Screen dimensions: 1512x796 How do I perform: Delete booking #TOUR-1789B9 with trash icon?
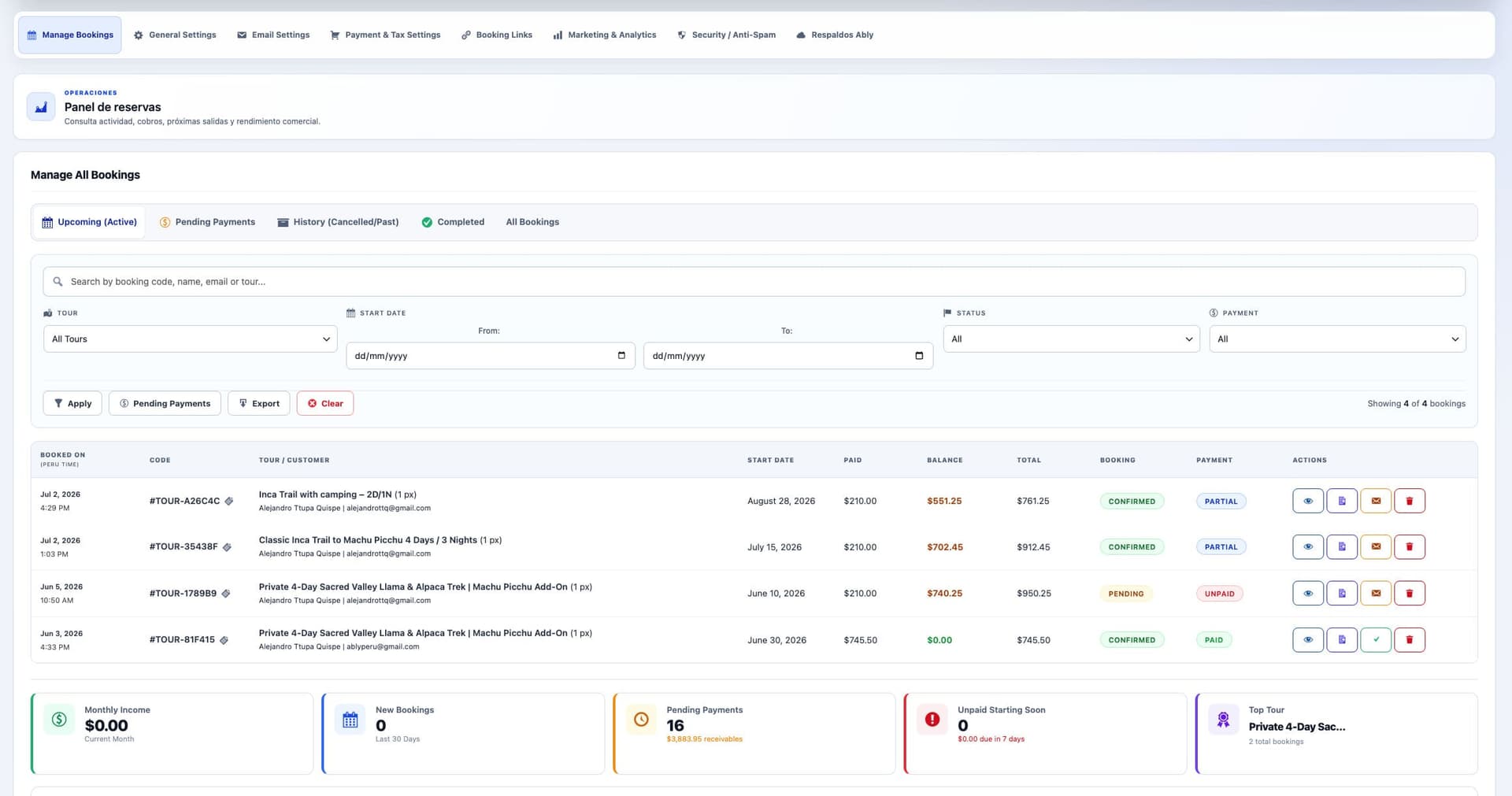click(x=1410, y=593)
